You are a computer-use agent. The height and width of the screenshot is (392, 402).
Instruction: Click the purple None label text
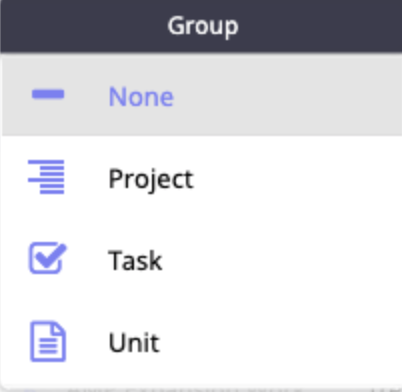click(141, 97)
